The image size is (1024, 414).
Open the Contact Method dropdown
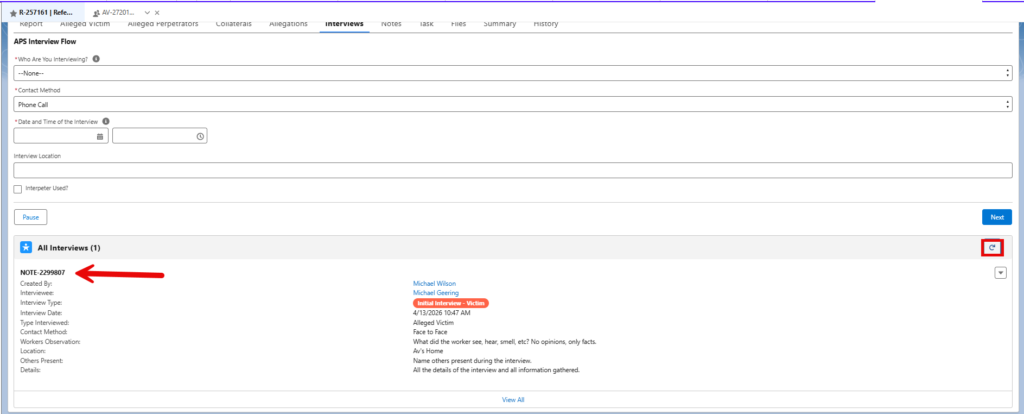513,104
